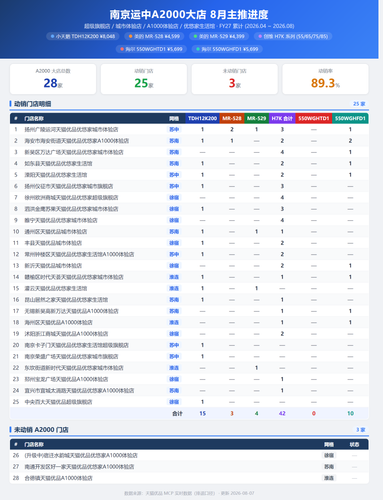
Task: Select the unsold store in row 27
Action: click(79, 467)
